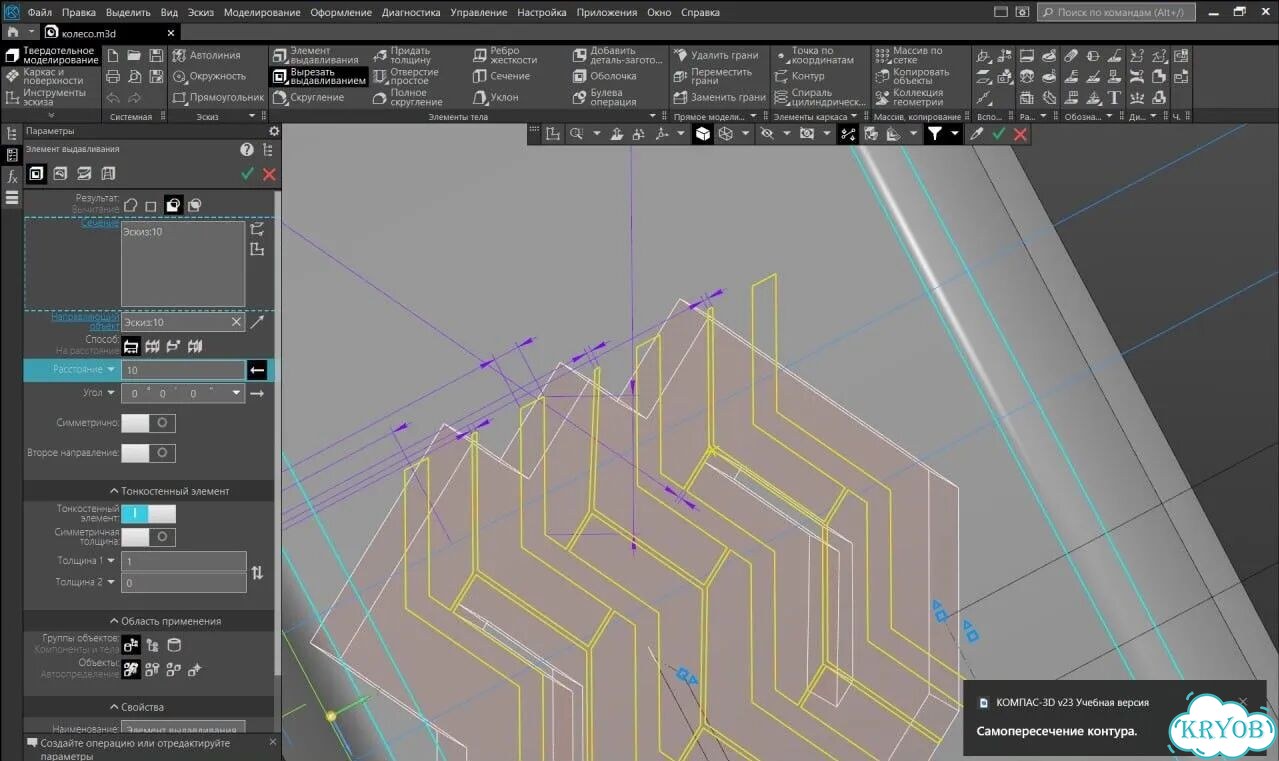Select the Оболочка shell tool
Viewport: 1279px width, 761px height.
coord(604,76)
